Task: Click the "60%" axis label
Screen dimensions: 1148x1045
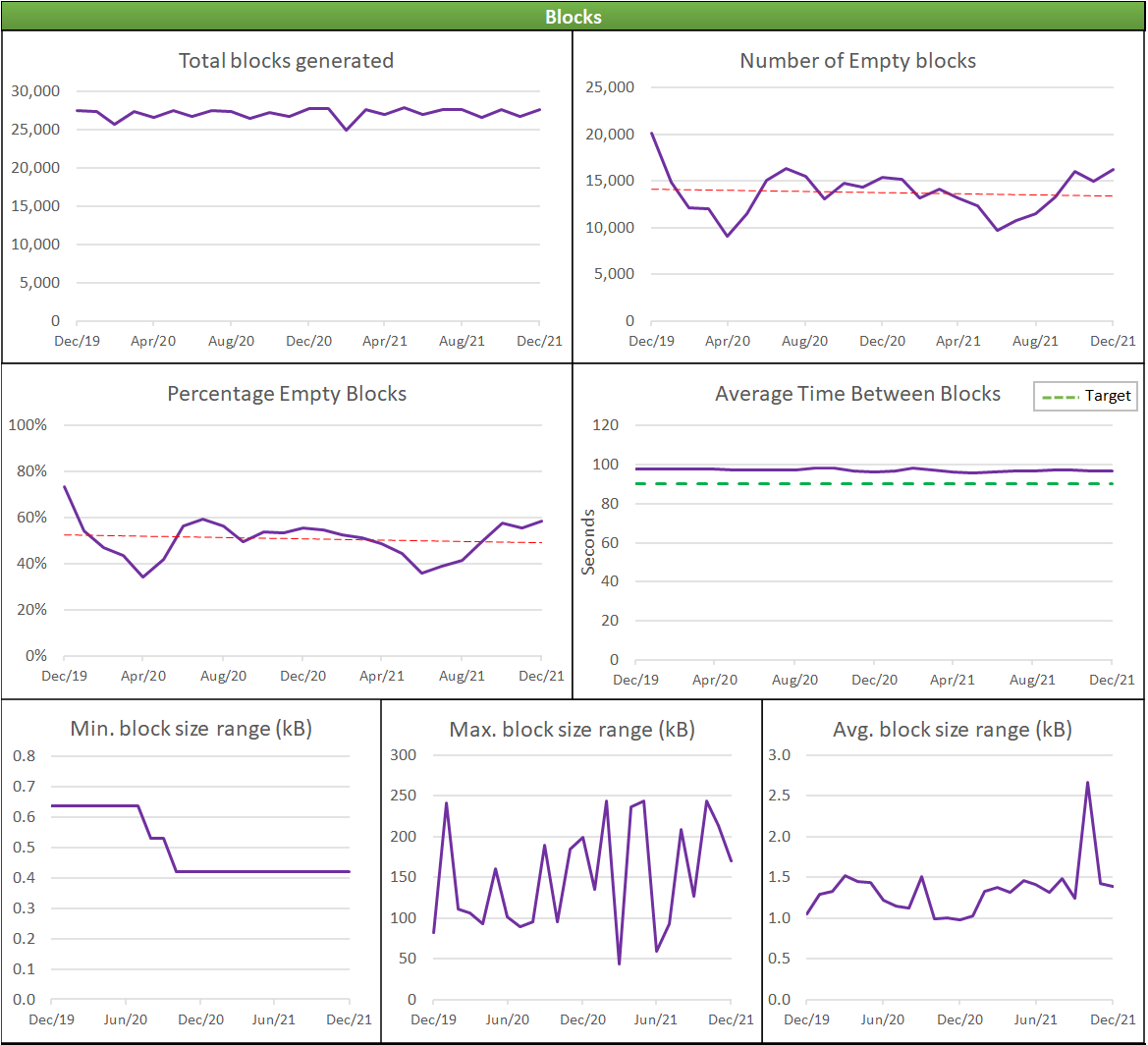Action: 31,518
